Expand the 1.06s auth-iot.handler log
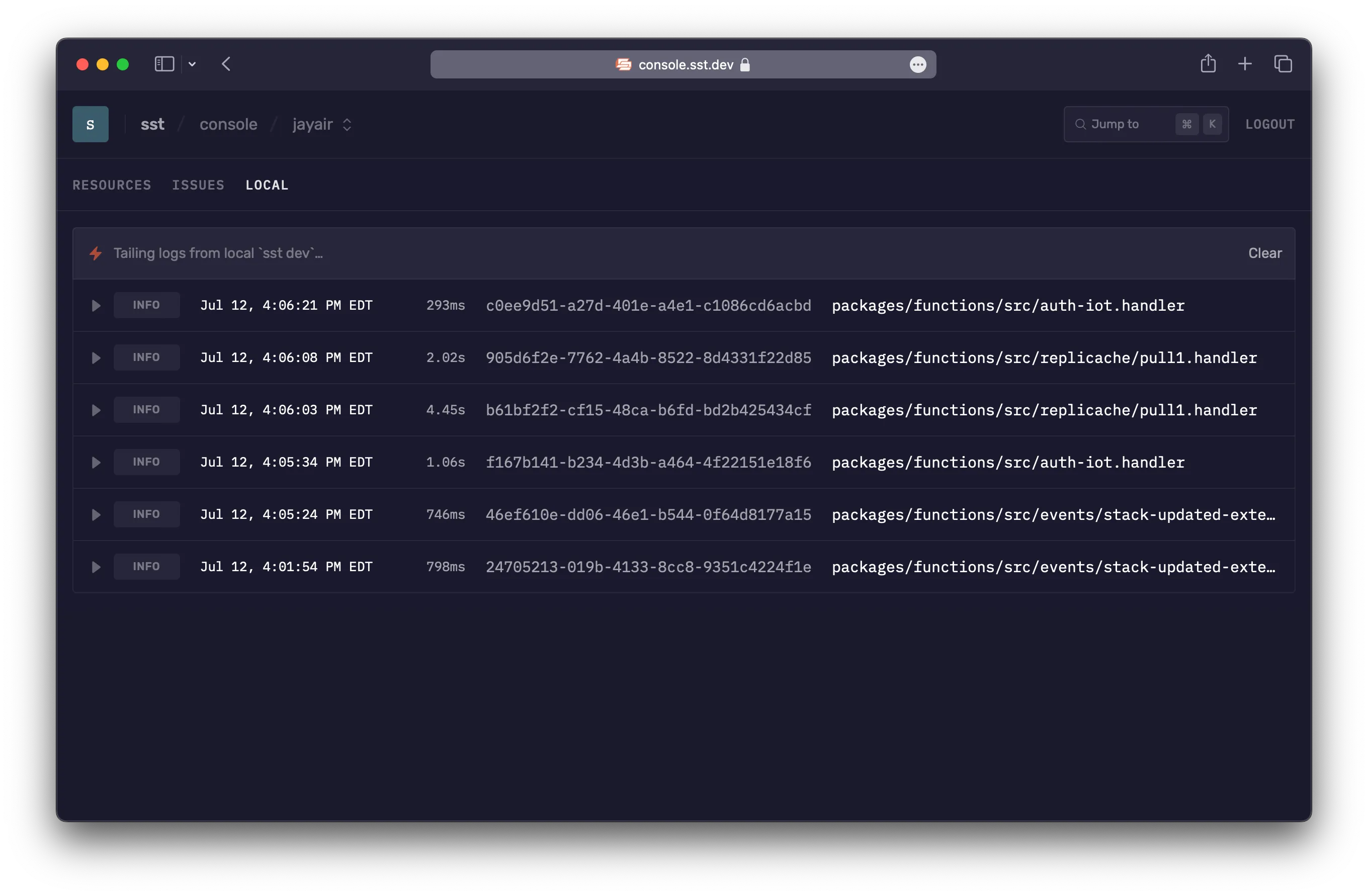Screen dimensions: 1368x896 click(x=96, y=463)
